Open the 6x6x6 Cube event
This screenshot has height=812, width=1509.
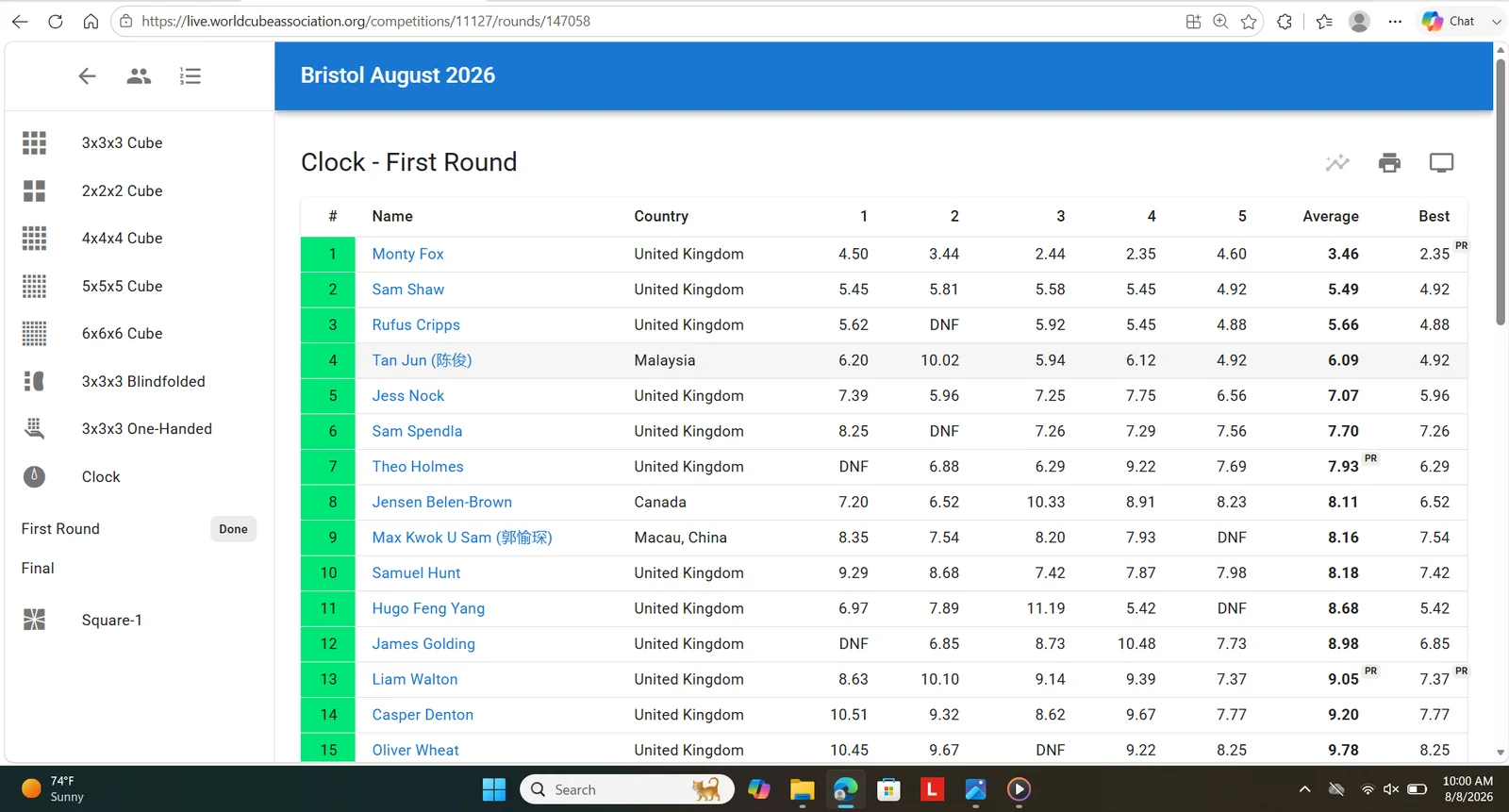coord(140,334)
